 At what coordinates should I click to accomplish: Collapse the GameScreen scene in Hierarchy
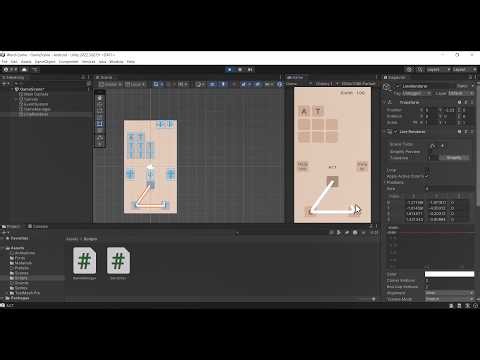[13, 89]
